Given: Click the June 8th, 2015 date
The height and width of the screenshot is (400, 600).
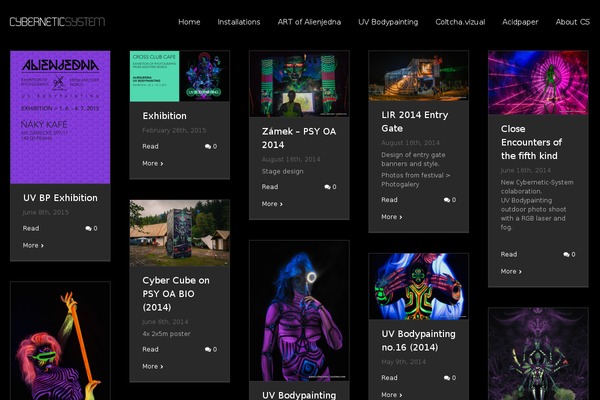Looking at the screenshot, I should click(x=46, y=212).
